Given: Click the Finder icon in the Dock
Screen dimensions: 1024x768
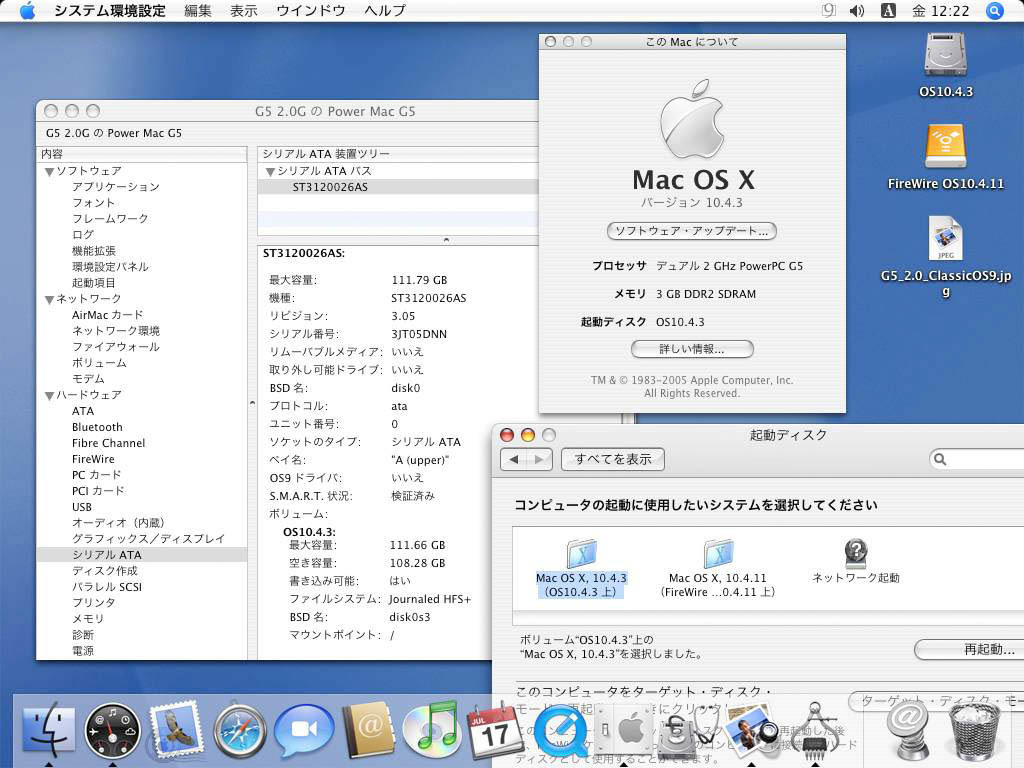Looking at the screenshot, I should [47, 731].
